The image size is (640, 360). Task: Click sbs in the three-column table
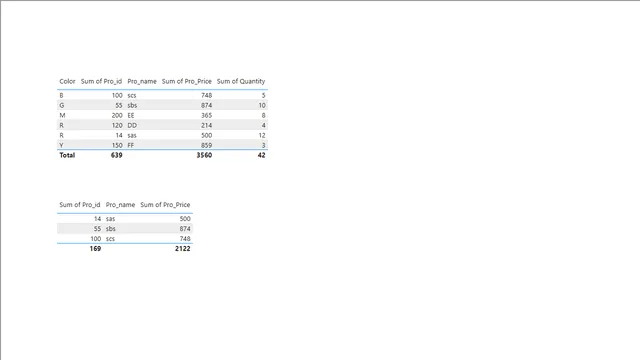pos(111,229)
